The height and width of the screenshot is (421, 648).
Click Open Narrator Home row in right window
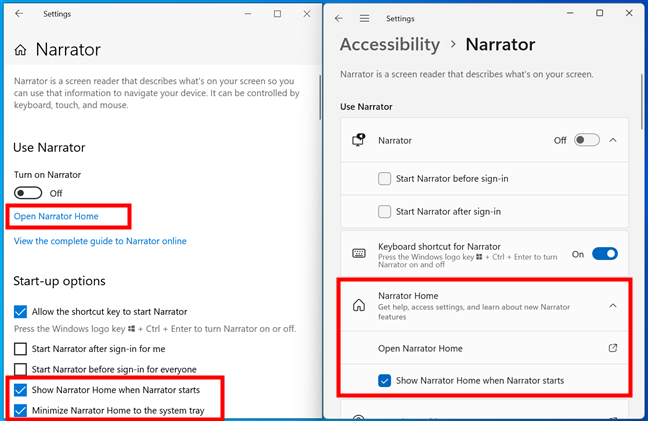click(484, 348)
